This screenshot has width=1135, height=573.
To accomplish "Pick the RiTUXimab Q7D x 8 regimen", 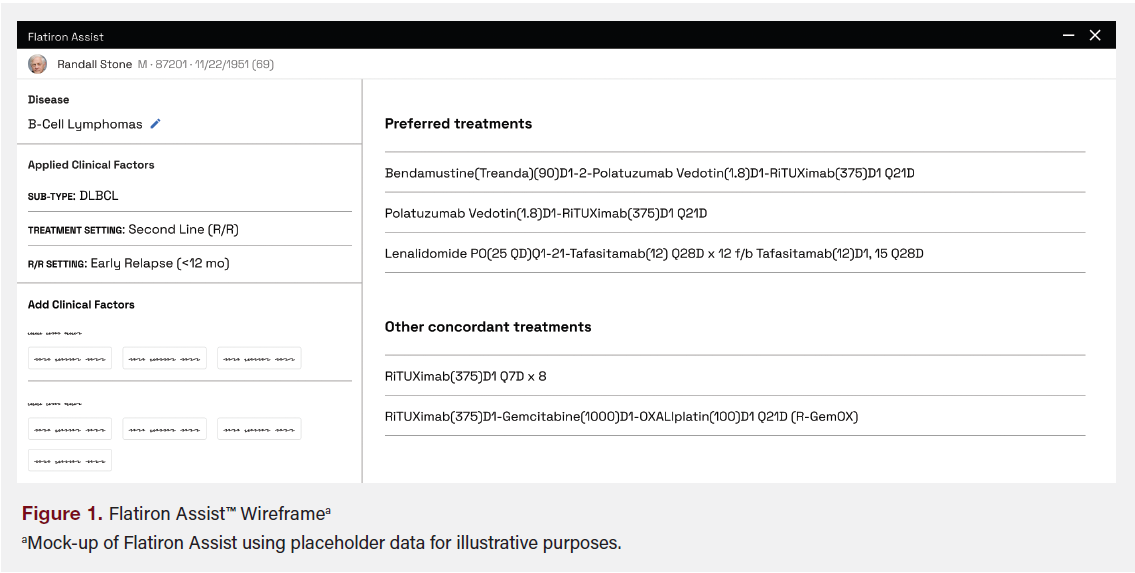I will pyautogui.click(x=466, y=376).
